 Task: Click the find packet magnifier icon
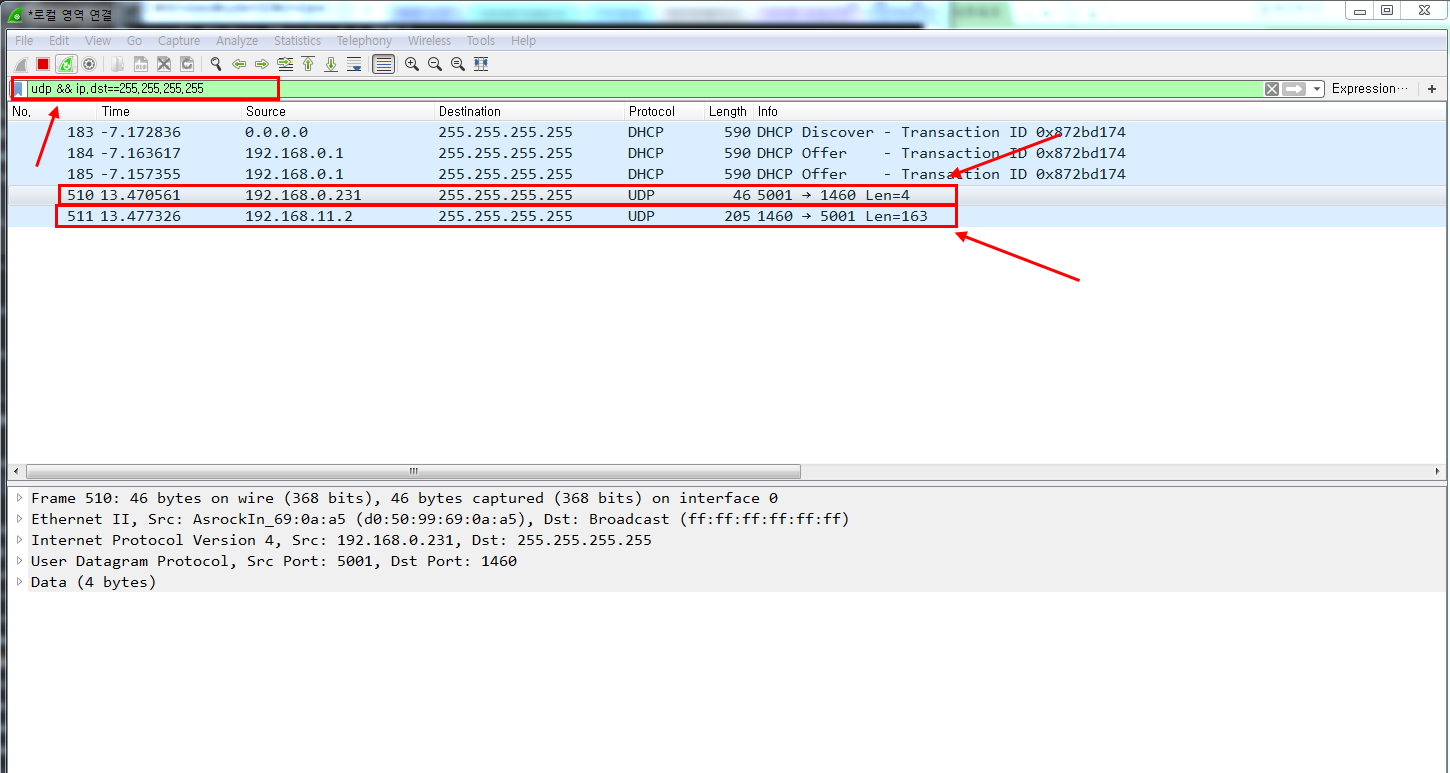pos(215,64)
